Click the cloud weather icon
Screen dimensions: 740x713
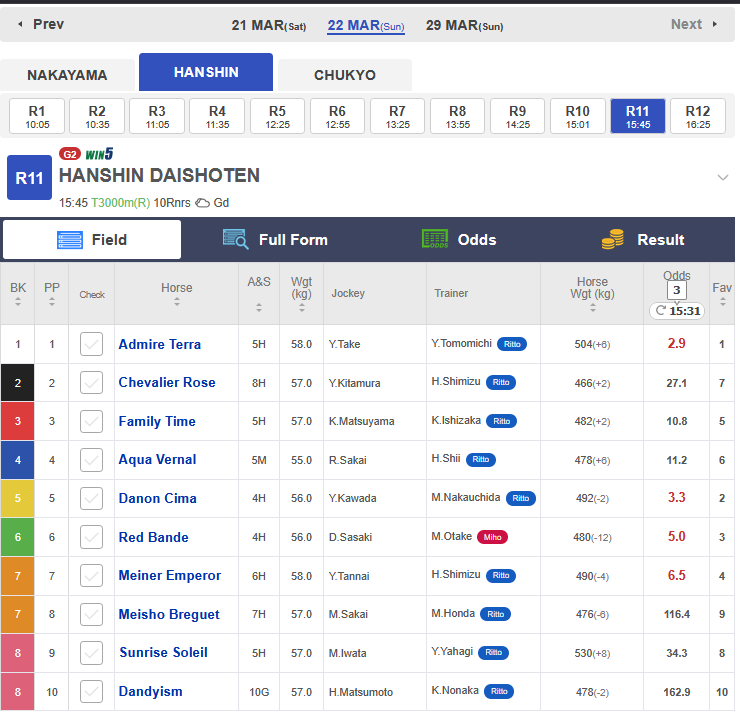(202, 203)
